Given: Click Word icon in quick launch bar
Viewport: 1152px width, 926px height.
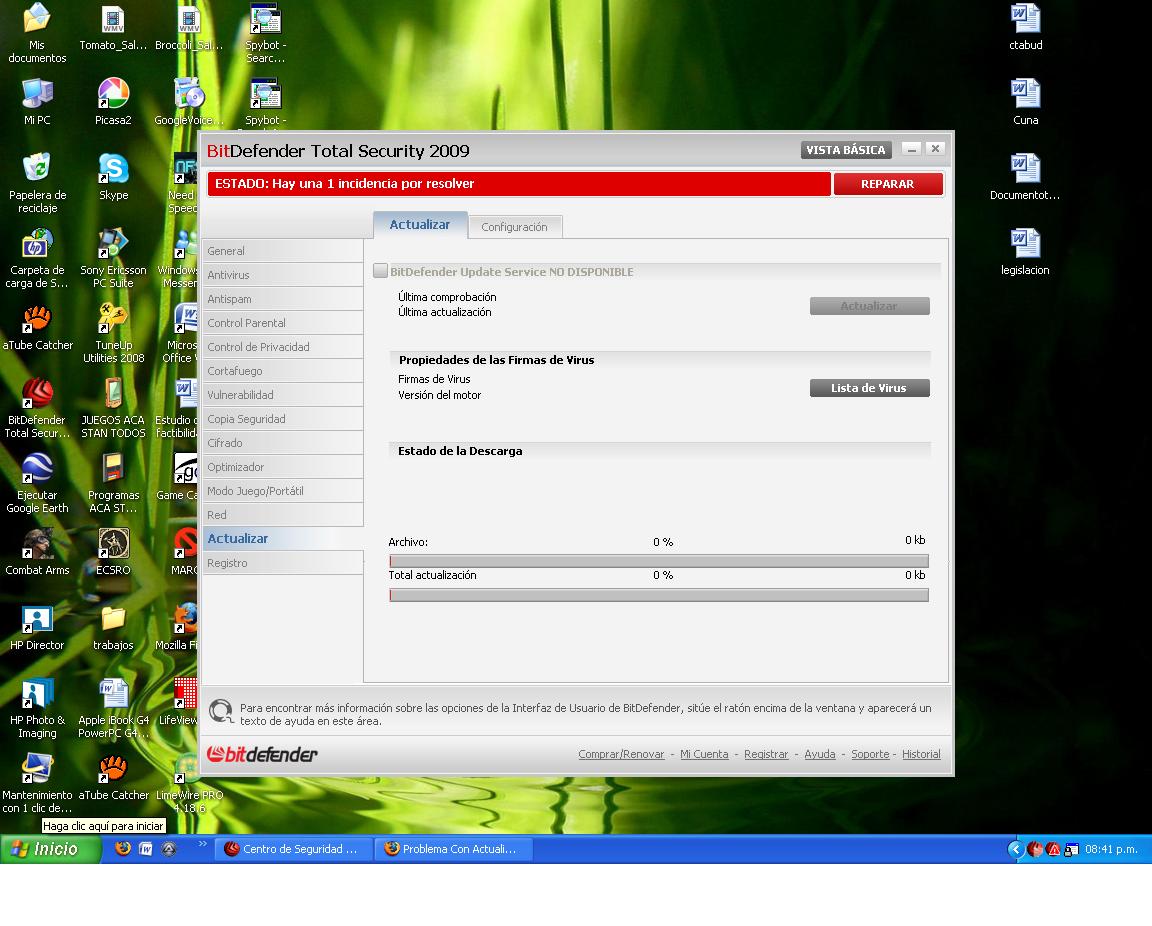Looking at the screenshot, I should 145,849.
